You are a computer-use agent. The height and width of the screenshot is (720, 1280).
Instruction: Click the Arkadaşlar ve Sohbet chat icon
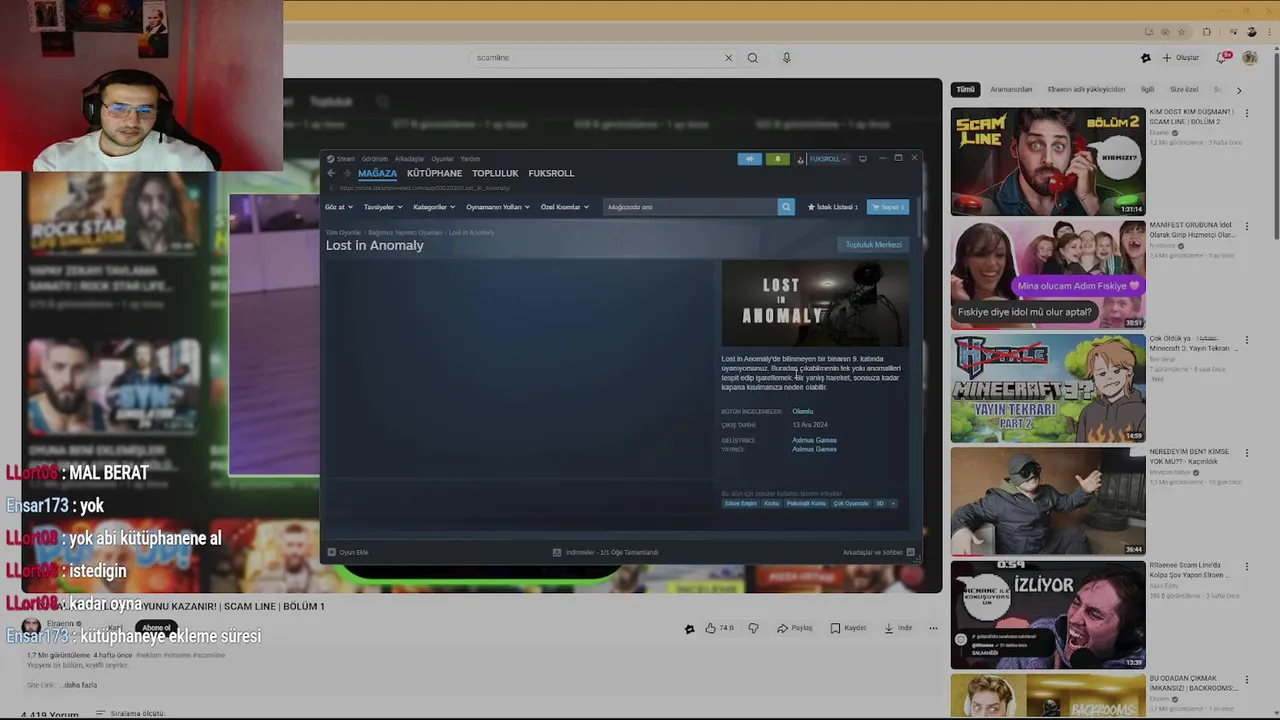pos(910,552)
